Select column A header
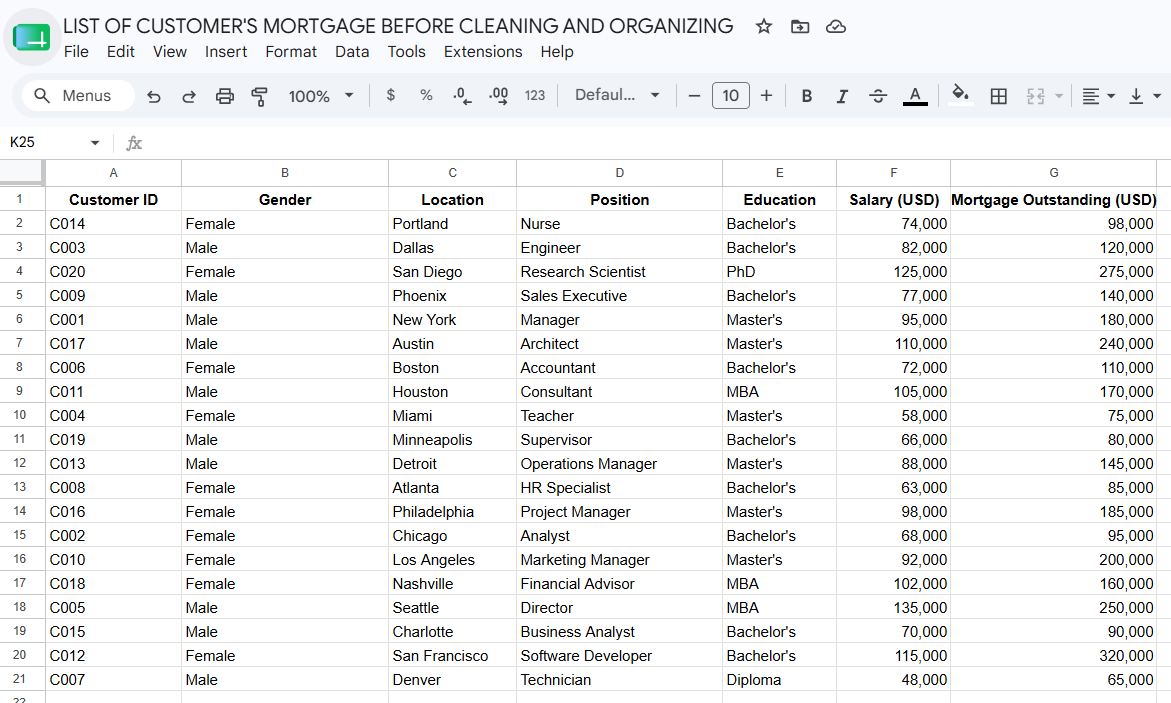The width and height of the screenshot is (1171, 703). (114, 173)
